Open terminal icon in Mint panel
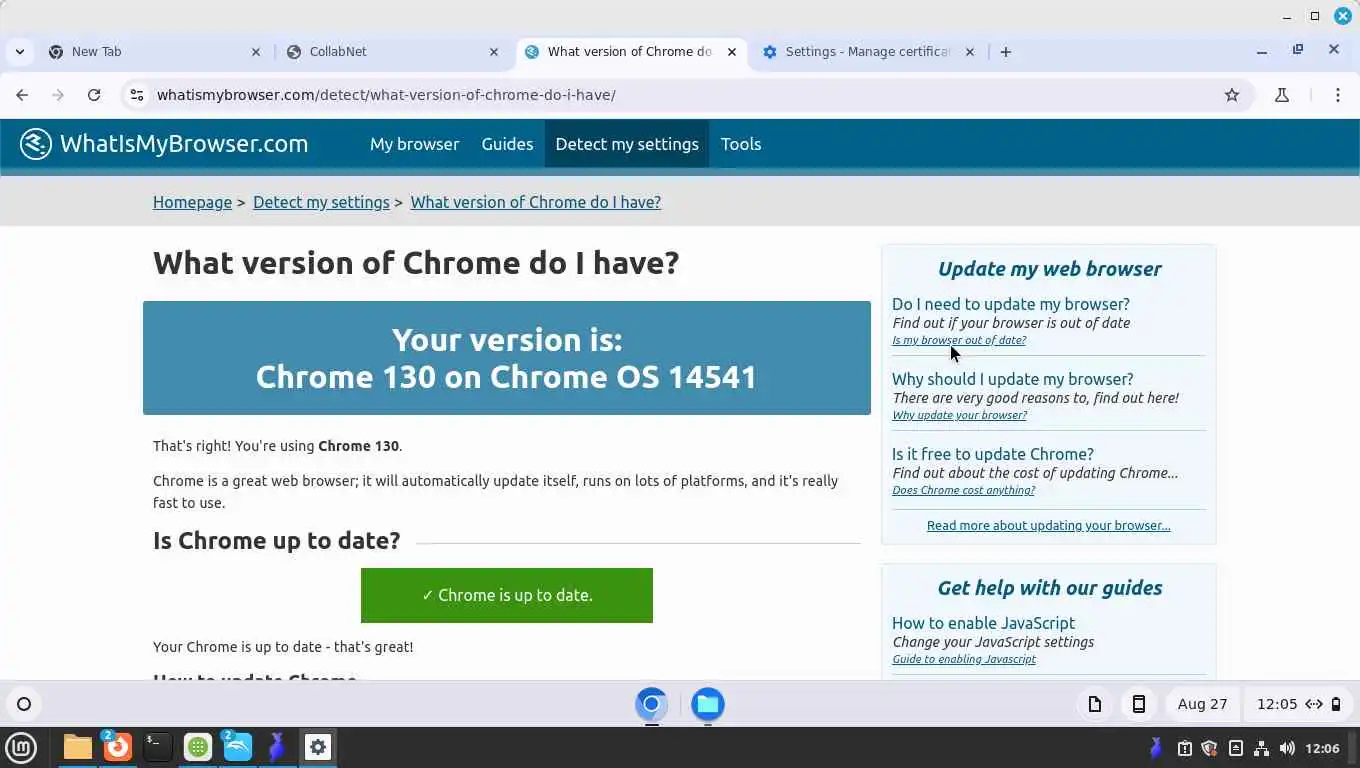Screen dimensions: 1360x768 pos(158,747)
